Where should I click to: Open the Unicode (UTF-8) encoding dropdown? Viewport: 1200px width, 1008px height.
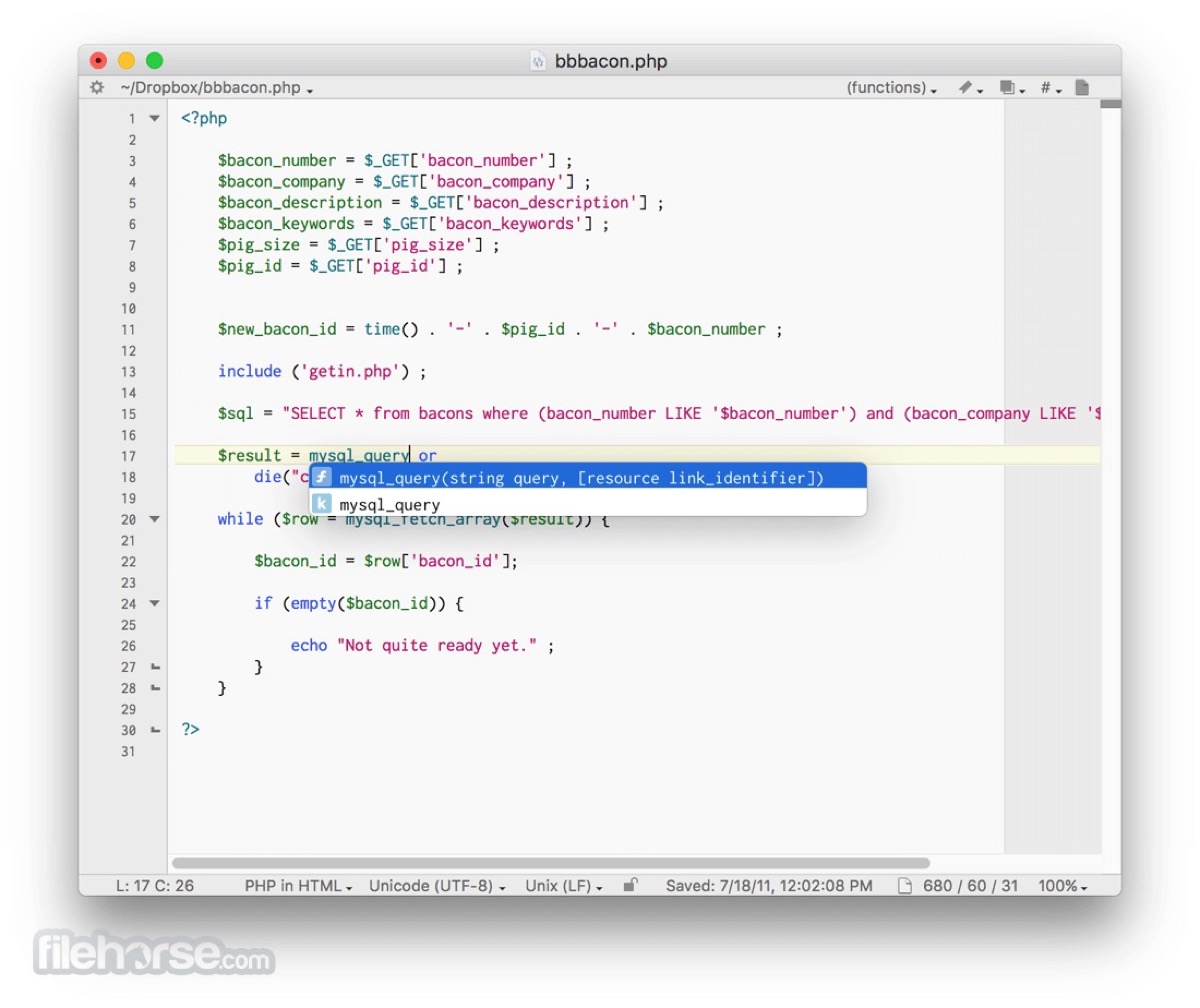[x=435, y=885]
